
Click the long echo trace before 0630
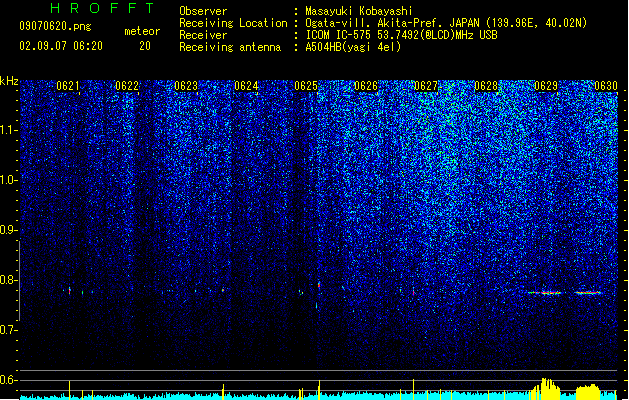click(x=588, y=292)
